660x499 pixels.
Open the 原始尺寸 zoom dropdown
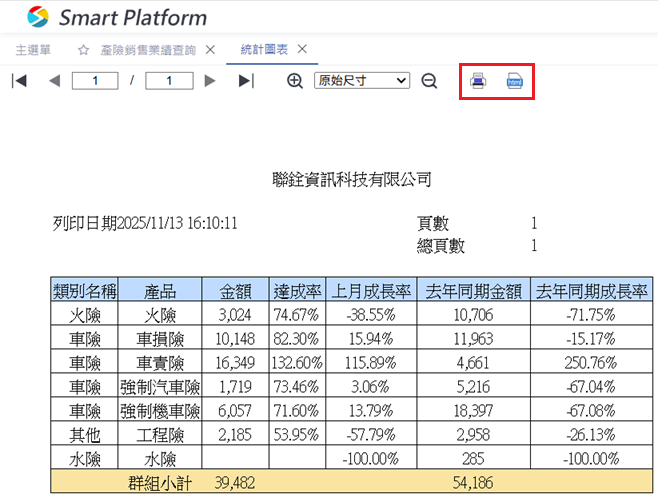click(362, 81)
